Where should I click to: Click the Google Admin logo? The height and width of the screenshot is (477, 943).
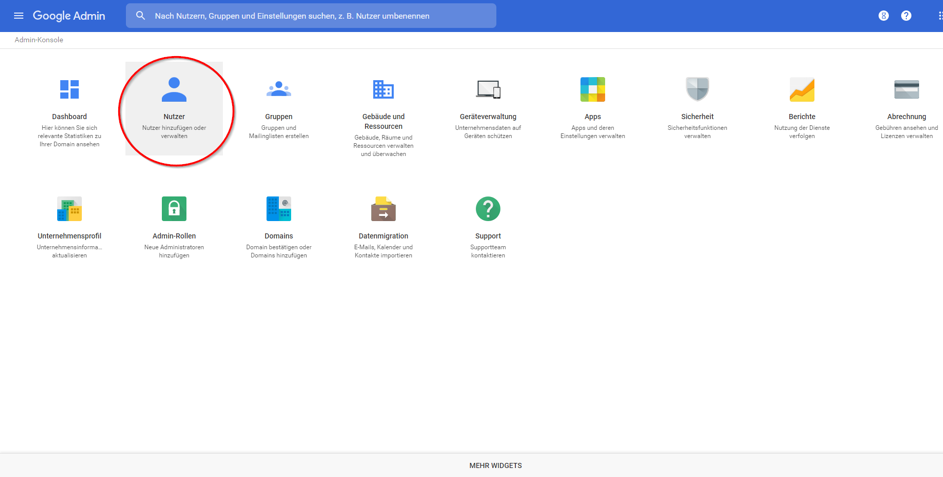tap(69, 16)
